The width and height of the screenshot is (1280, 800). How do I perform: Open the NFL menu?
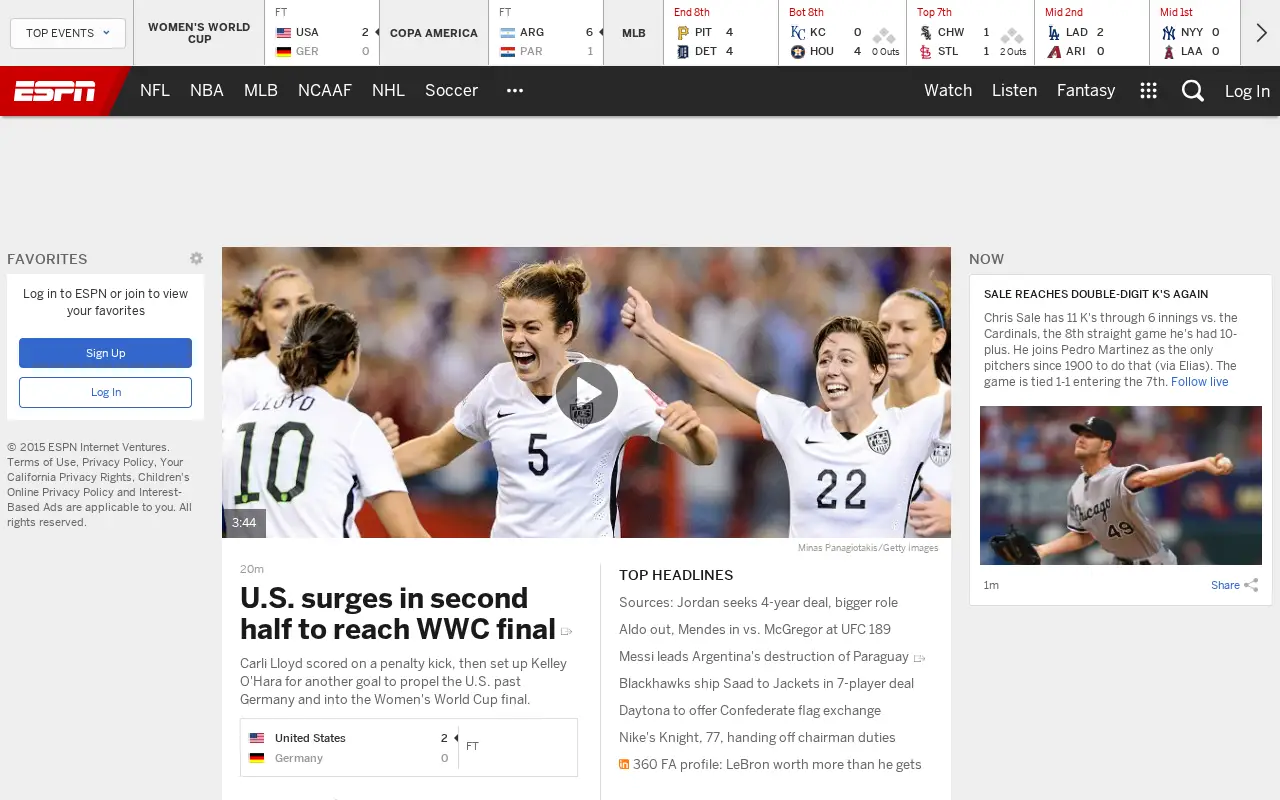[x=155, y=91]
